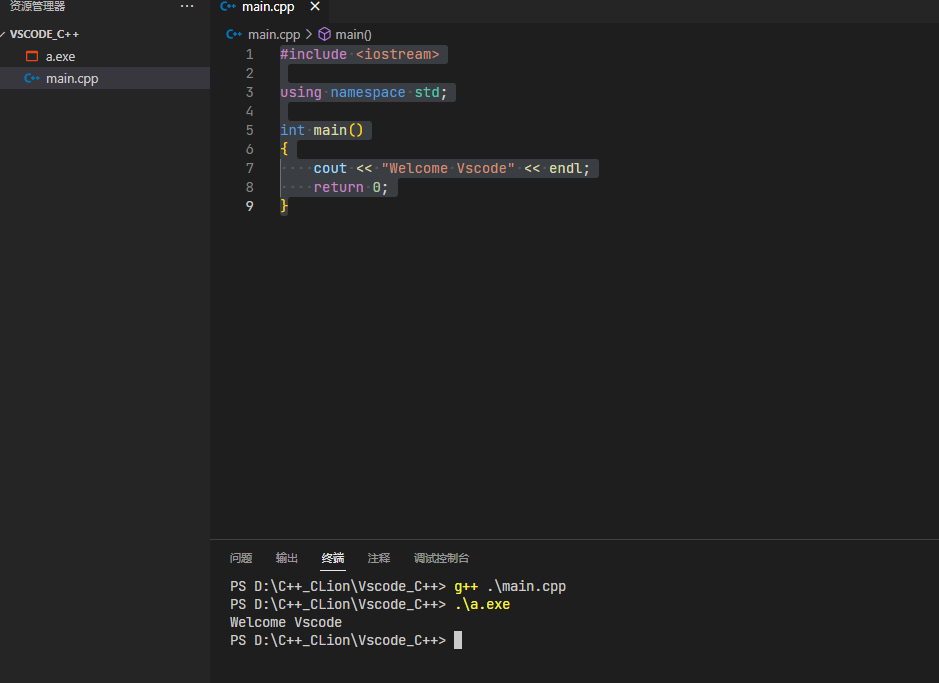Focus the terminal cursor at the last prompt
Image resolution: width=939 pixels, height=683 pixels.
(x=458, y=640)
